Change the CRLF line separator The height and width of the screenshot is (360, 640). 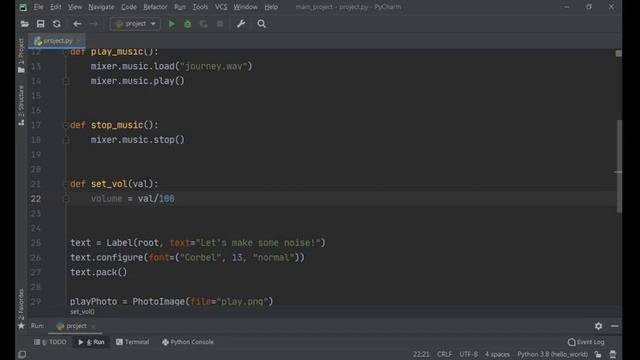click(x=444, y=354)
